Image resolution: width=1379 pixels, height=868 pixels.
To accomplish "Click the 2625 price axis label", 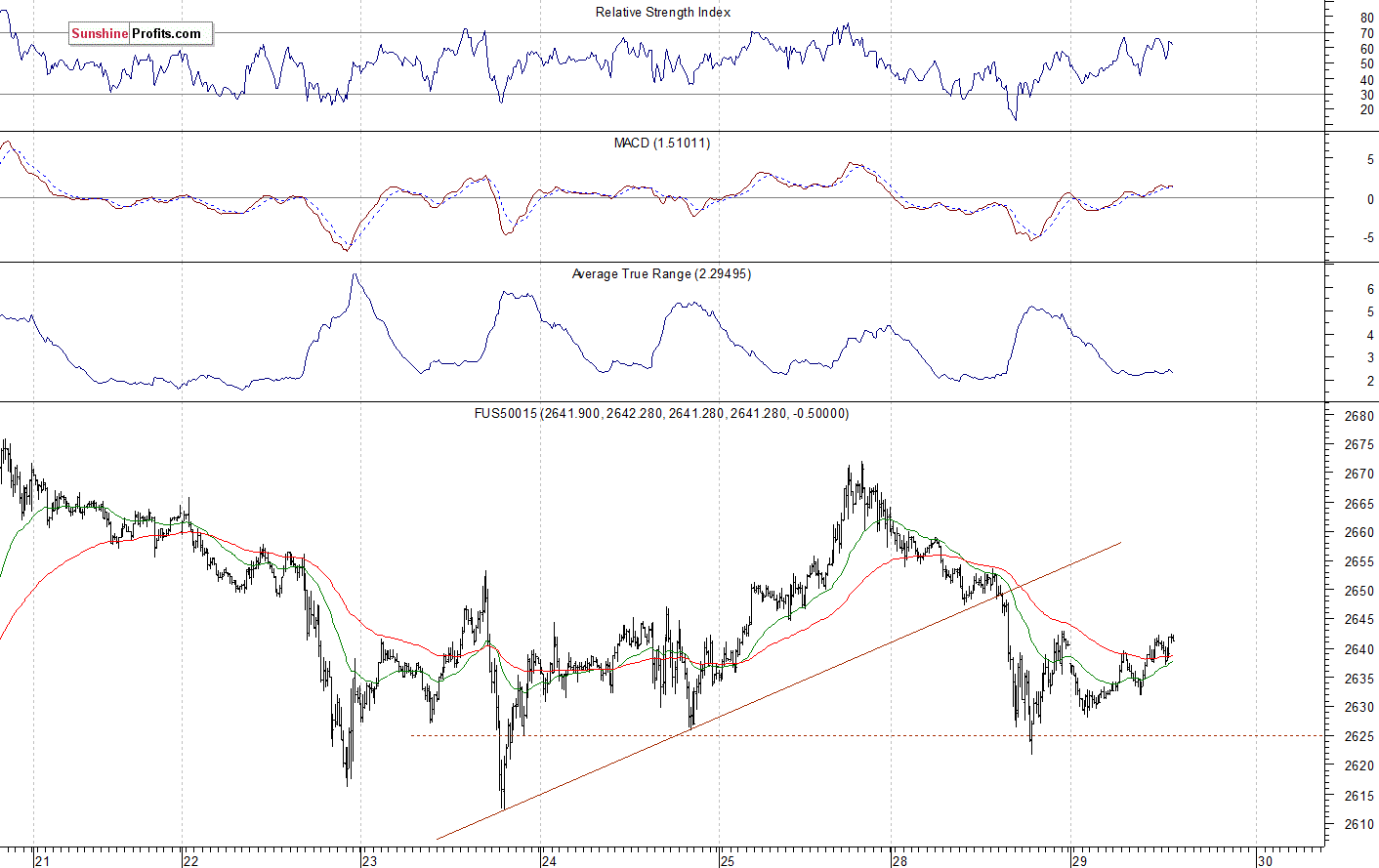I will pyautogui.click(x=1359, y=736).
